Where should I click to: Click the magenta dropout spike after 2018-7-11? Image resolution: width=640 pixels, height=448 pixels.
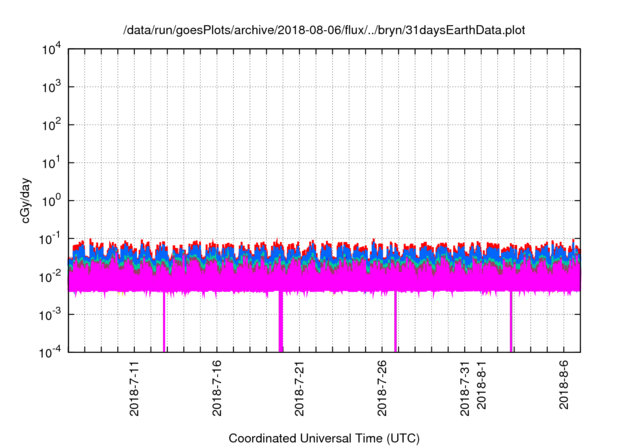164,322
